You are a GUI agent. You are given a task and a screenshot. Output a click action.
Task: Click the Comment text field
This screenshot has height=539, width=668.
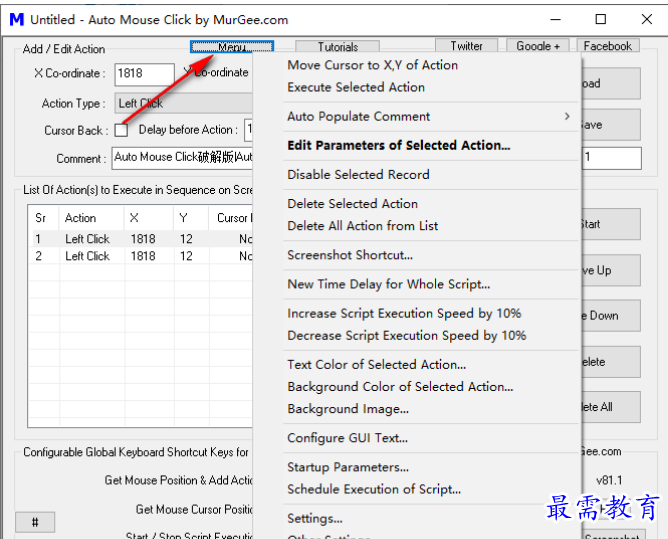click(183, 158)
